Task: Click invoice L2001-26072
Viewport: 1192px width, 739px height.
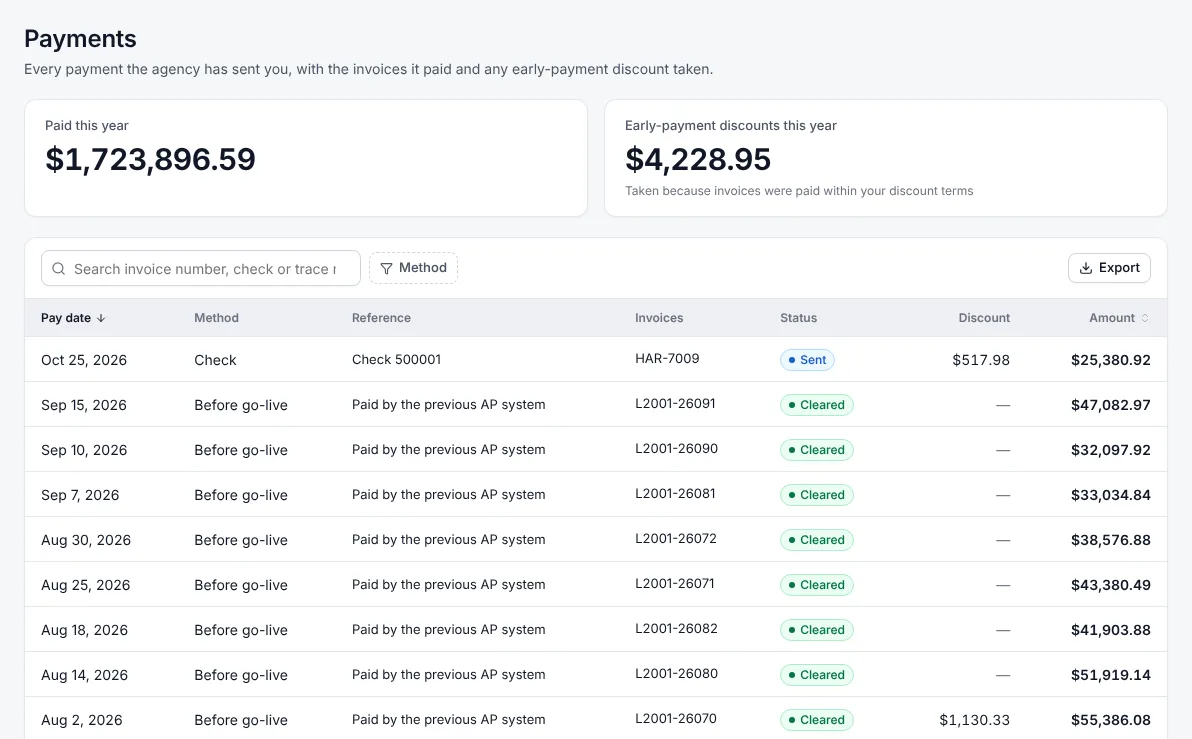Action: [676, 538]
